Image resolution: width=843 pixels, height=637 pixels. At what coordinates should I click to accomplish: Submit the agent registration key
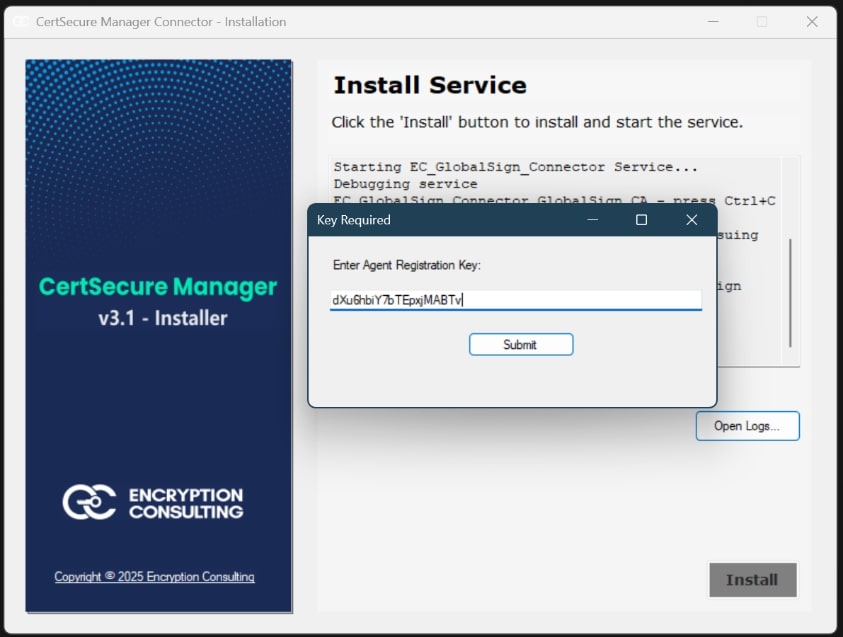(521, 345)
